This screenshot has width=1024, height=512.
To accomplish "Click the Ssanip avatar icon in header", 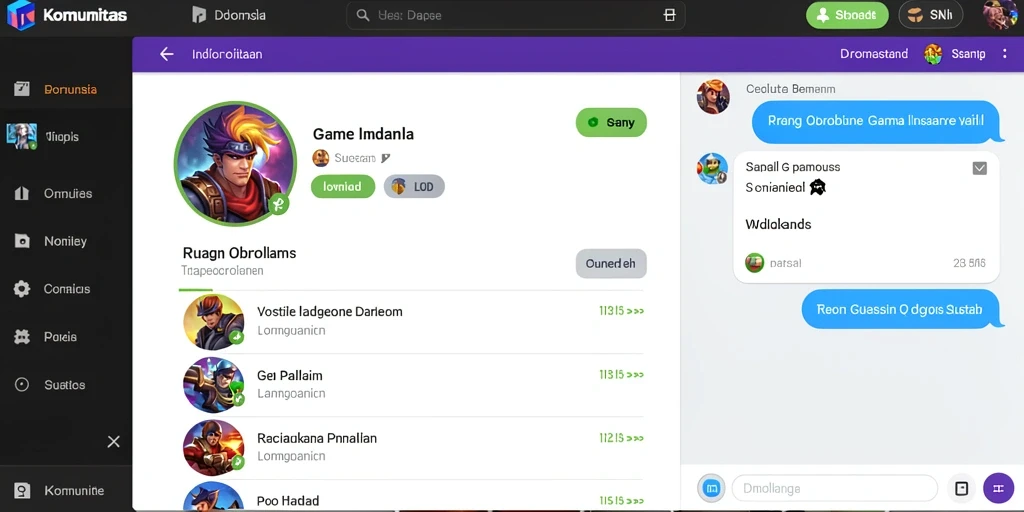I will 933,54.
